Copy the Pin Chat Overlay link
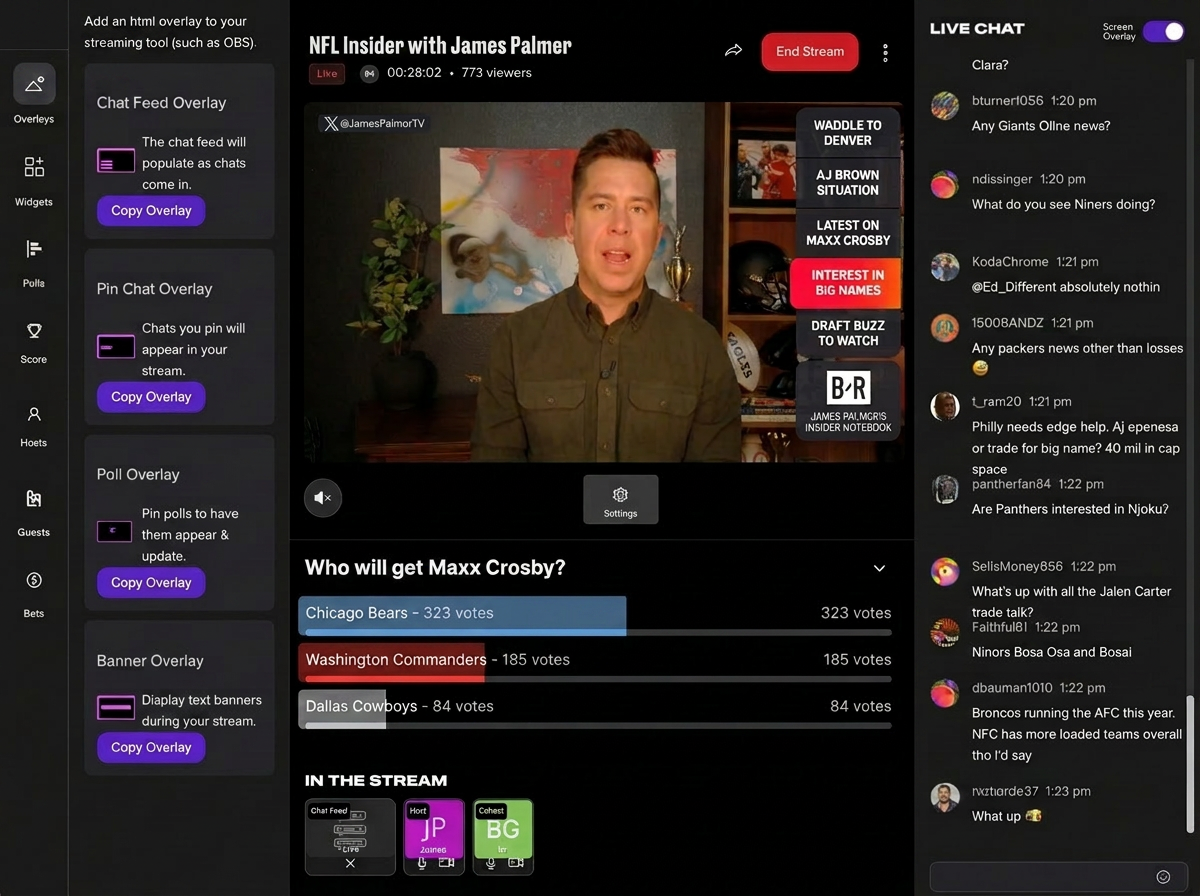This screenshot has height=896, width=1200. click(151, 397)
